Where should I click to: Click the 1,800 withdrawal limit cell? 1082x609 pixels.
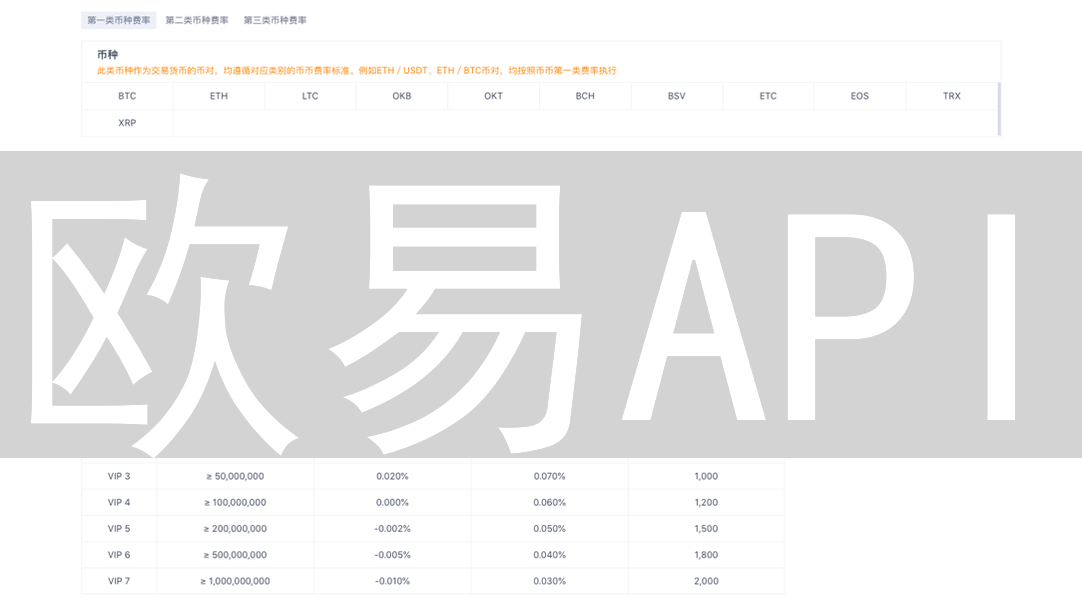[x=706, y=555]
